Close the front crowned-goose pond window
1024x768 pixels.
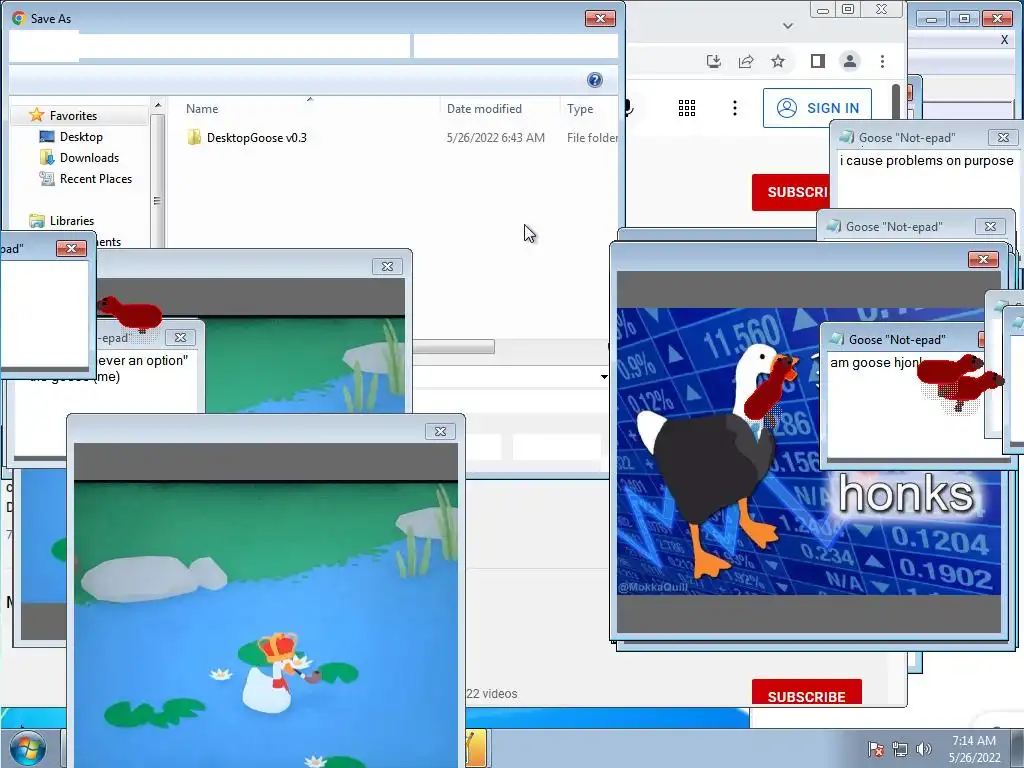[440, 432]
